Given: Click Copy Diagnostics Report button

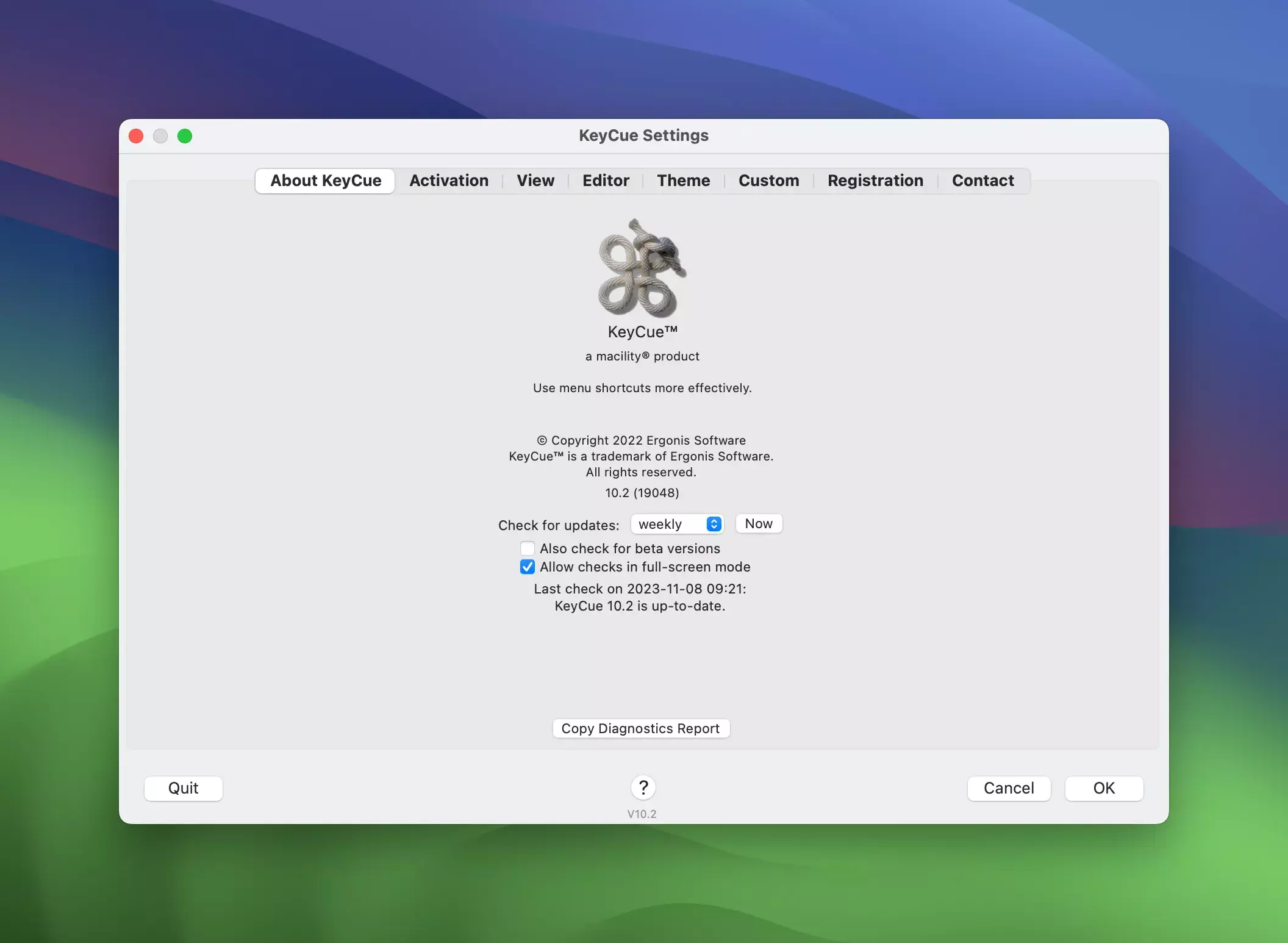Looking at the screenshot, I should click(640, 728).
